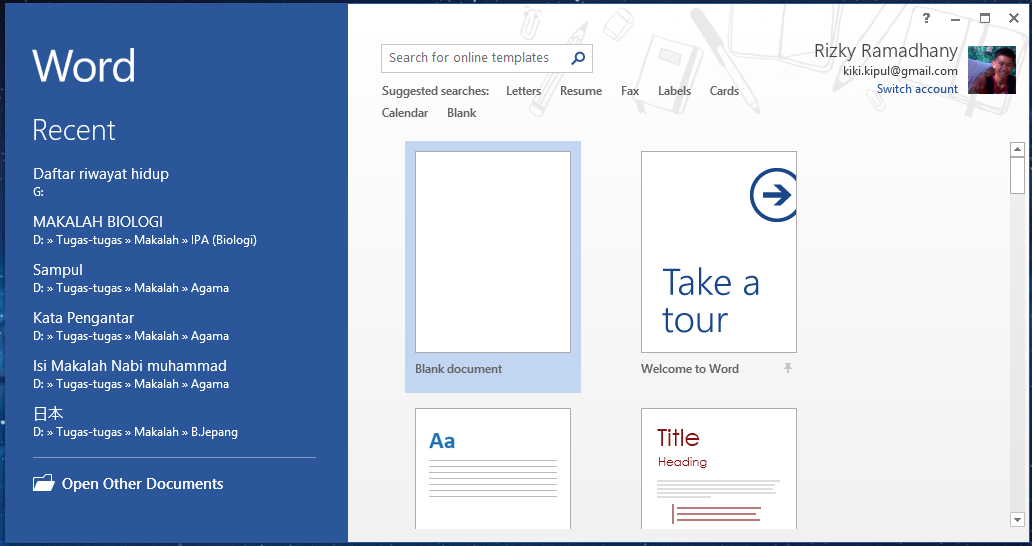The width and height of the screenshot is (1032, 546).
Task: Close the Word start window
Action: pyautogui.click(x=1014, y=18)
